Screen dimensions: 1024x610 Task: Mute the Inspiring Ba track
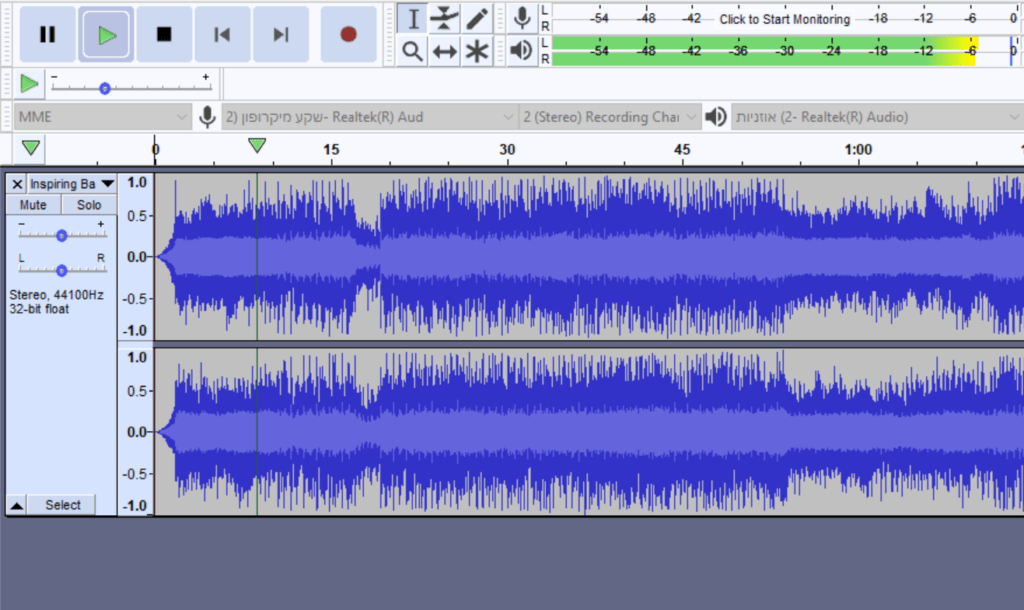(33, 205)
